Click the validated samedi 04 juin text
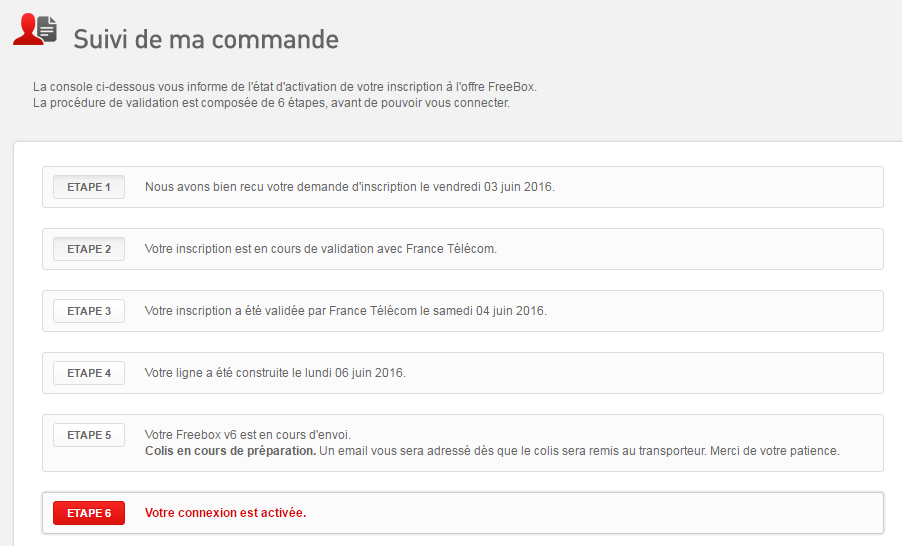Image resolution: width=902 pixels, height=546 pixels. tap(345, 311)
